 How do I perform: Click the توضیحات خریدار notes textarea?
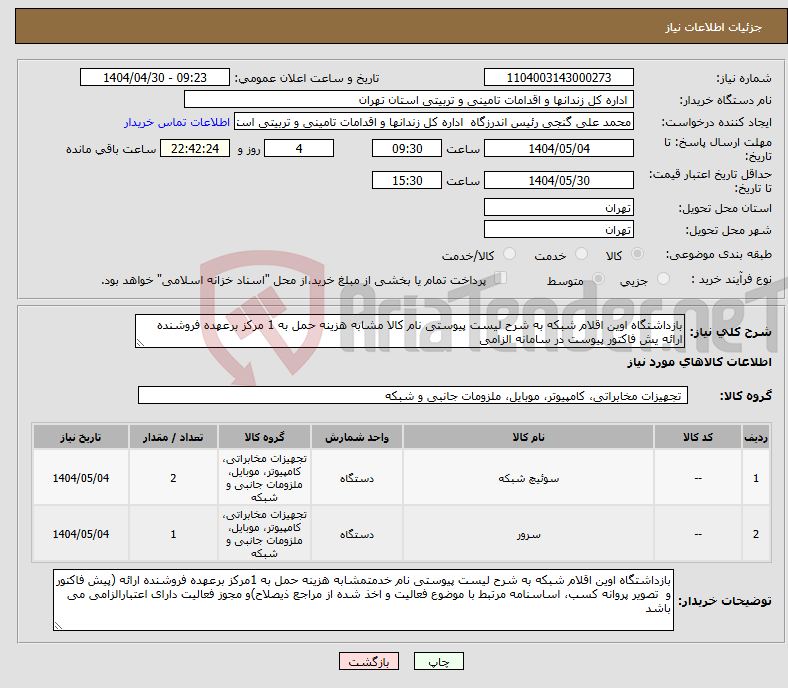click(363, 600)
